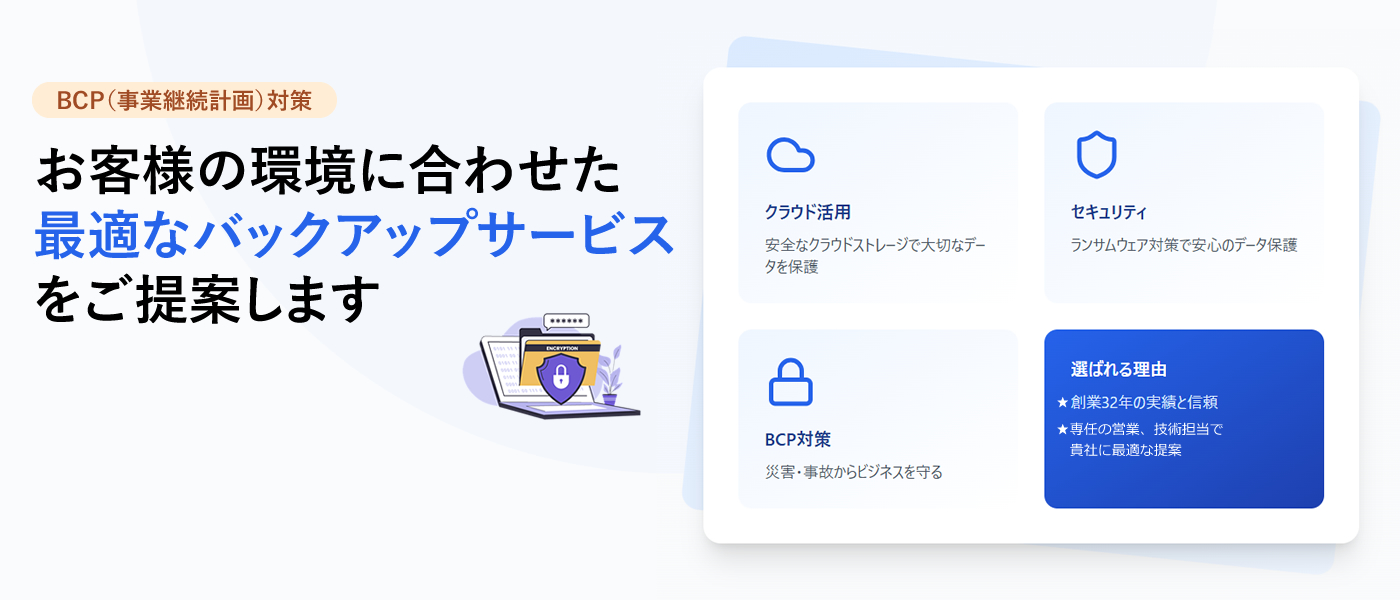Screen dimensions: 1400x600
Task: Click the shield security icon
Action: tap(1096, 155)
